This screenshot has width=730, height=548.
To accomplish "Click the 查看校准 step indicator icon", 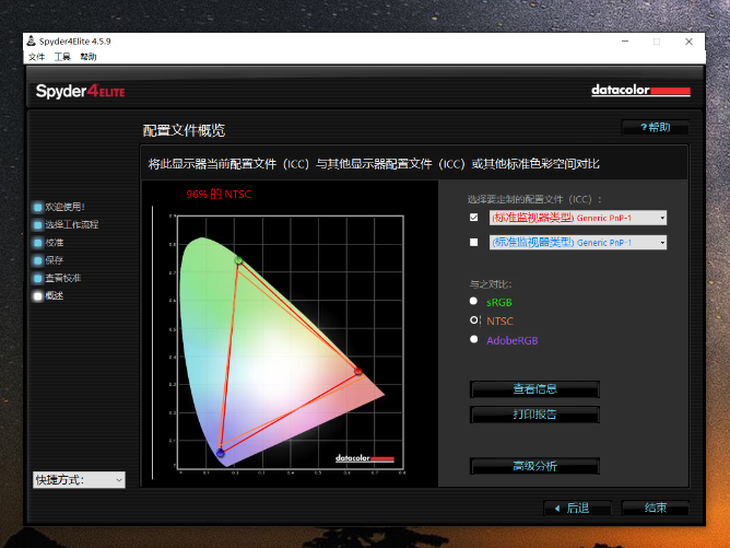I will click(x=38, y=278).
